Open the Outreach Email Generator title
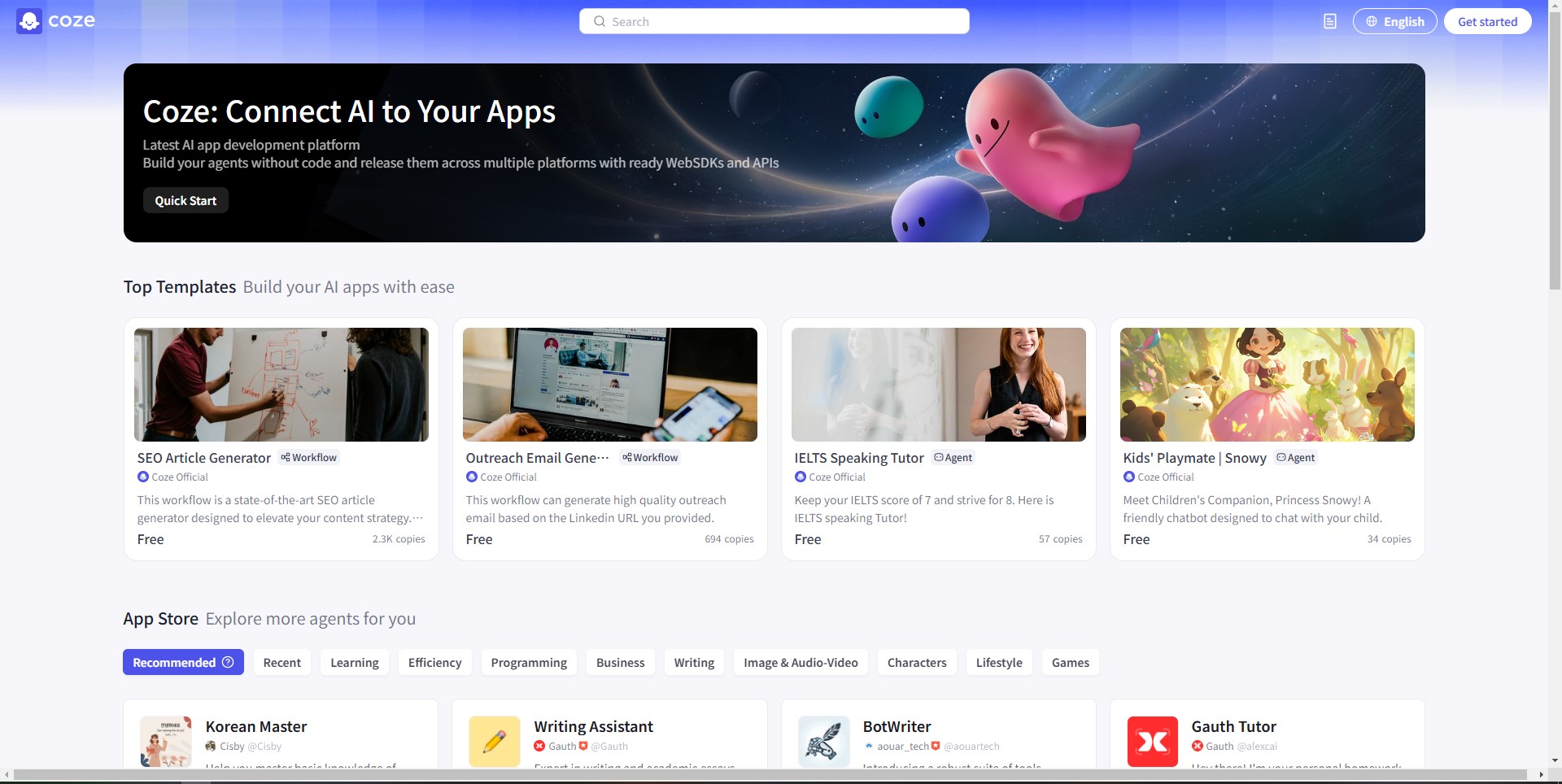Image resolution: width=1562 pixels, height=784 pixels. tap(537, 458)
